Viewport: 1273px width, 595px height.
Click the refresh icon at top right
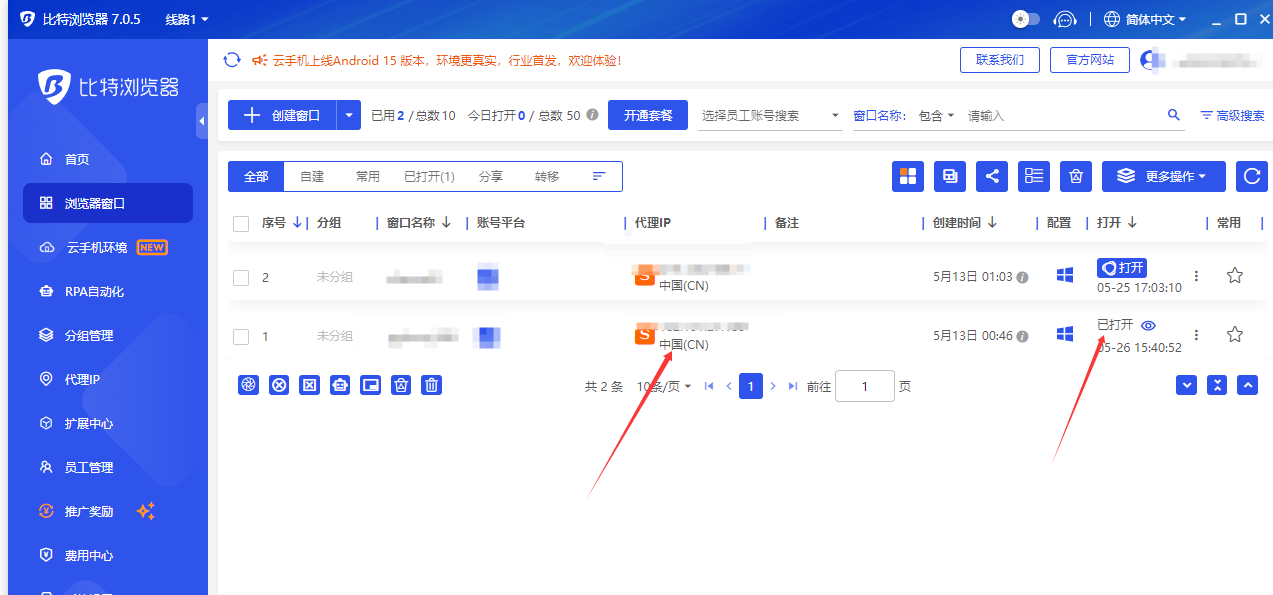[1251, 176]
